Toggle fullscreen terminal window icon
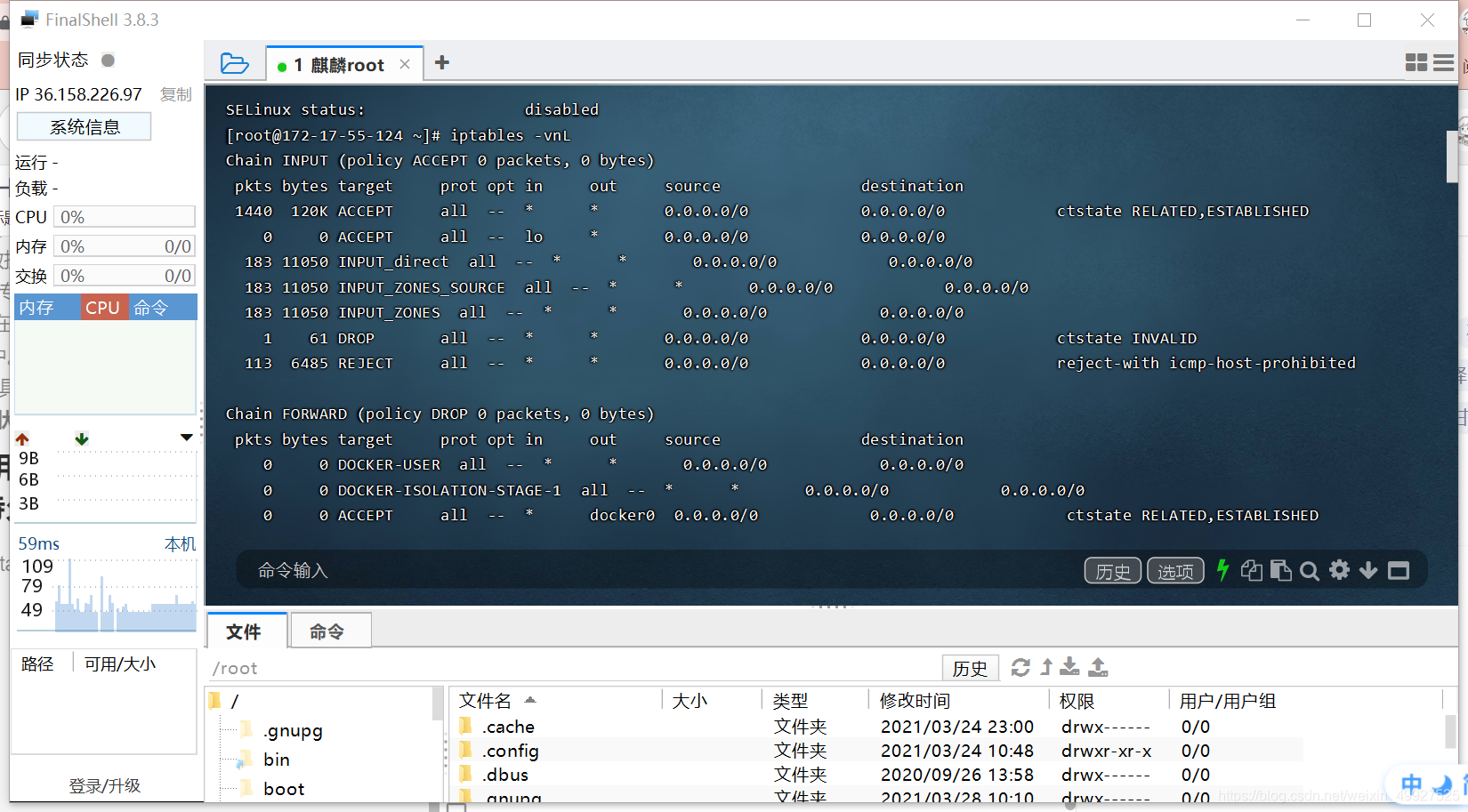 point(1399,571)
